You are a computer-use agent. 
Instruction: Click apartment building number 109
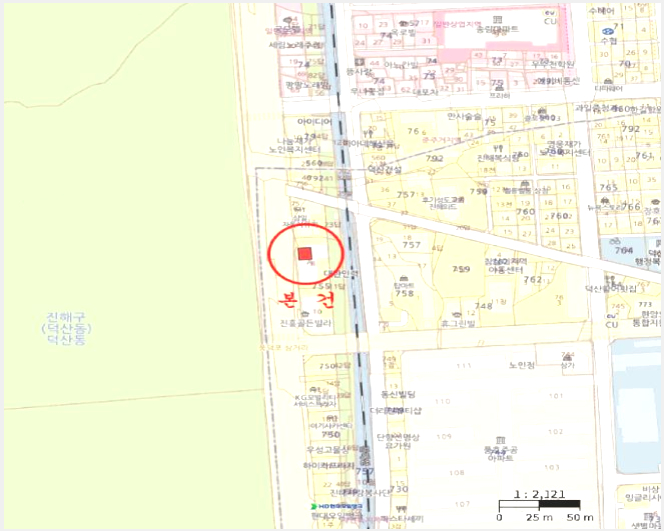444,436
